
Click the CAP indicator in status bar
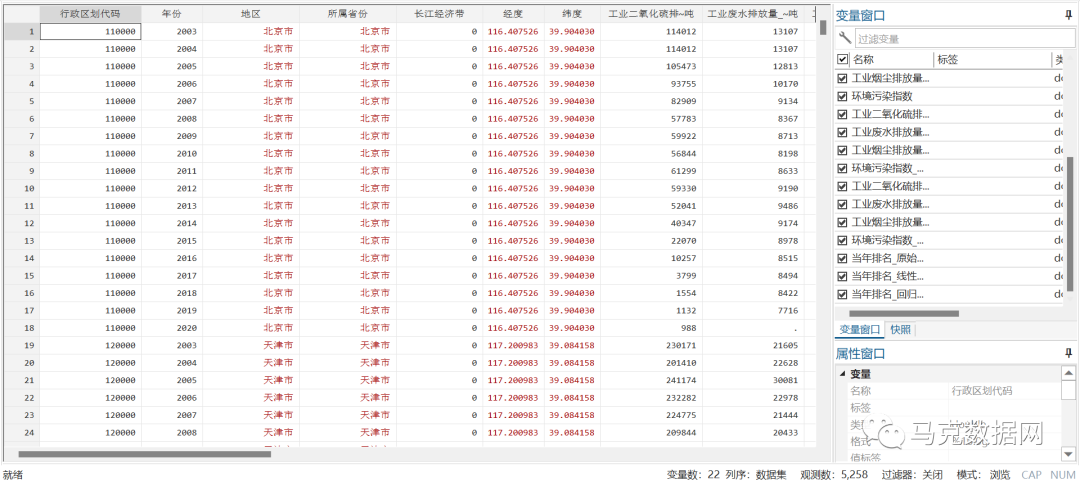click(x=1031, y=474)
